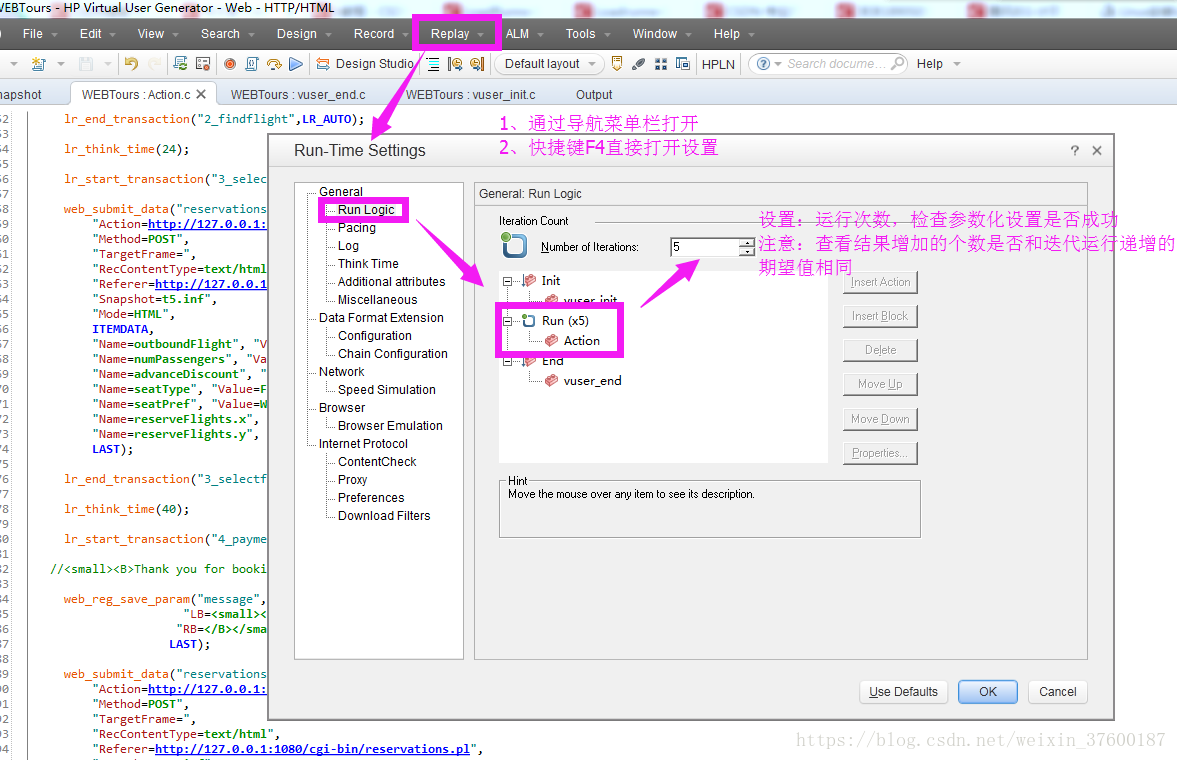Click the Run Step by Step icon

coord(274,64)
